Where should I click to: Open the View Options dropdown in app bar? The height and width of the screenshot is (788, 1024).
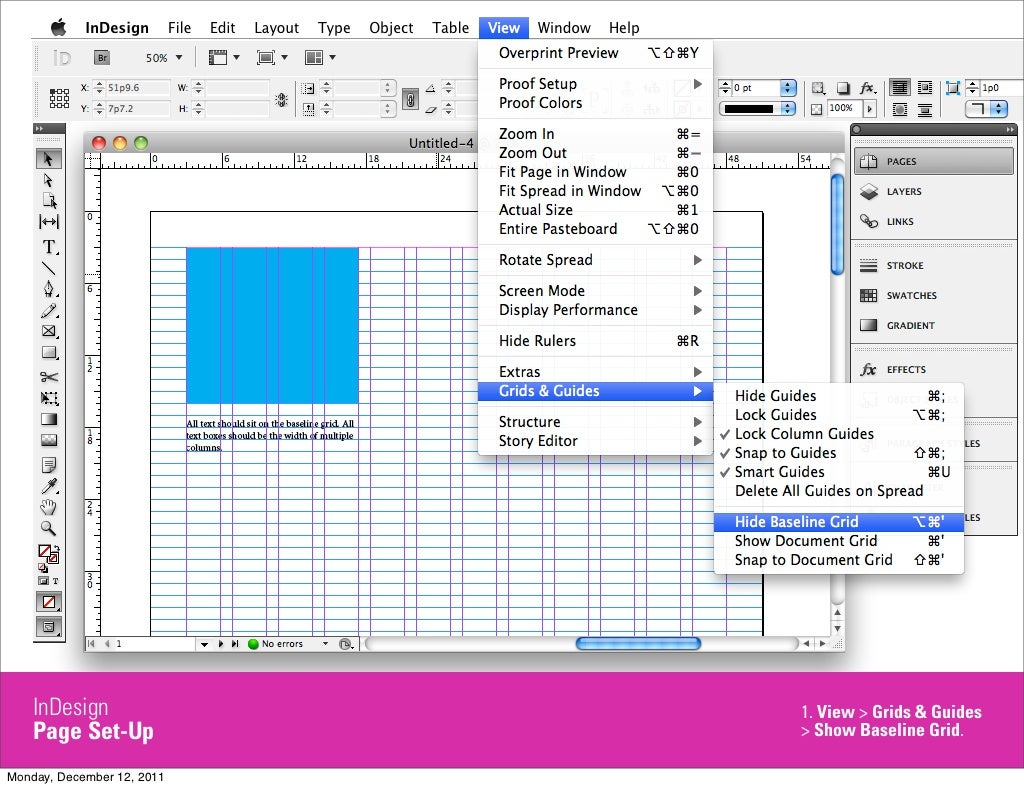[x=223, y=57]
